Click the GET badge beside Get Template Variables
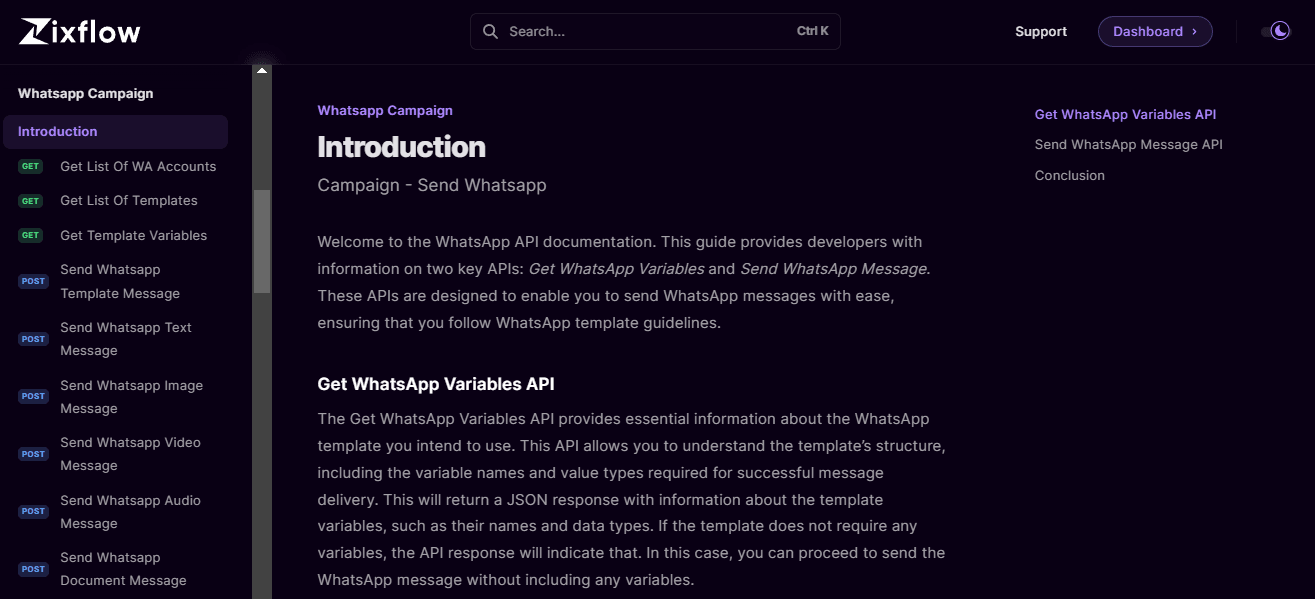 point(31,235)
